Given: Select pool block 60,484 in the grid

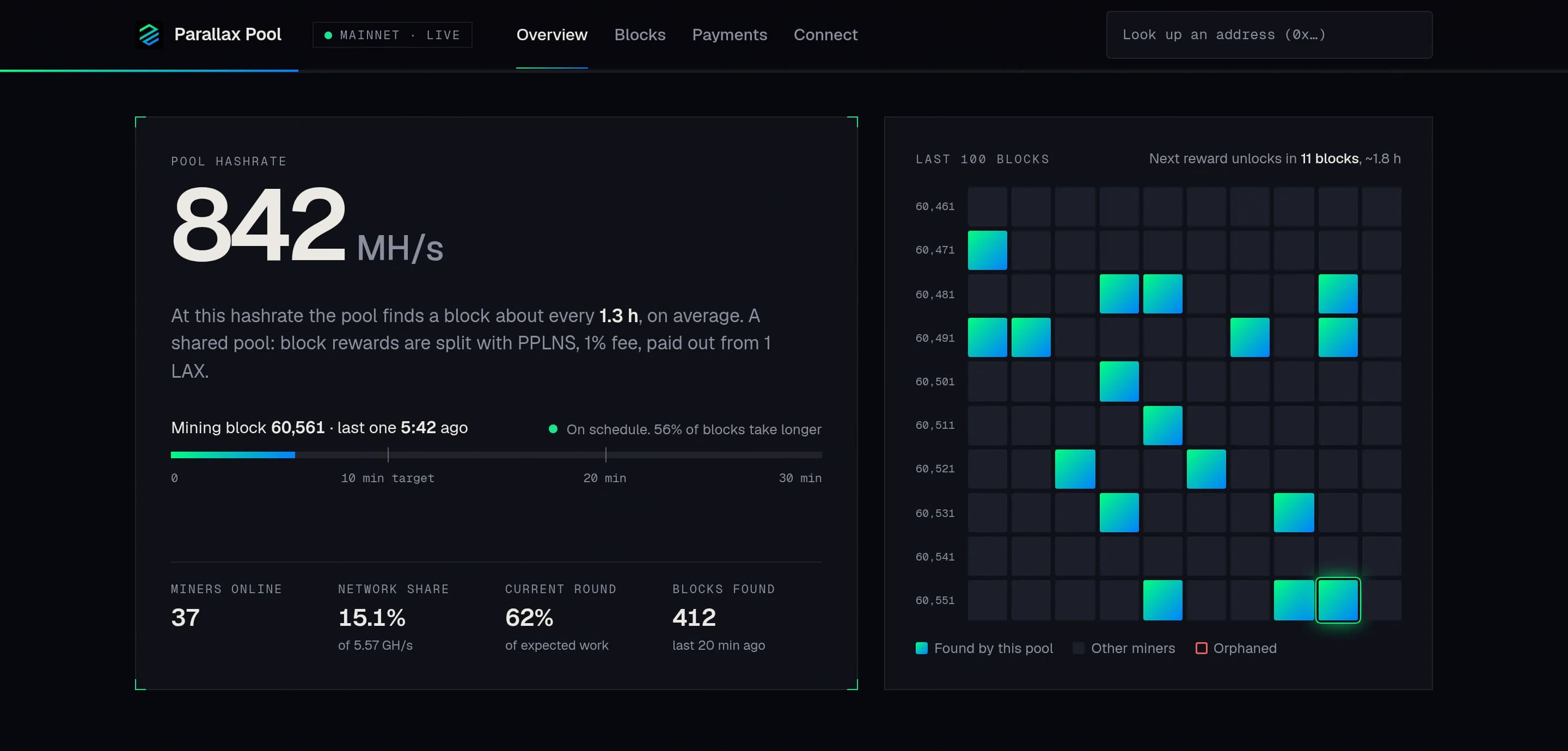Looking at the screenshot, I should (1119, 294).
